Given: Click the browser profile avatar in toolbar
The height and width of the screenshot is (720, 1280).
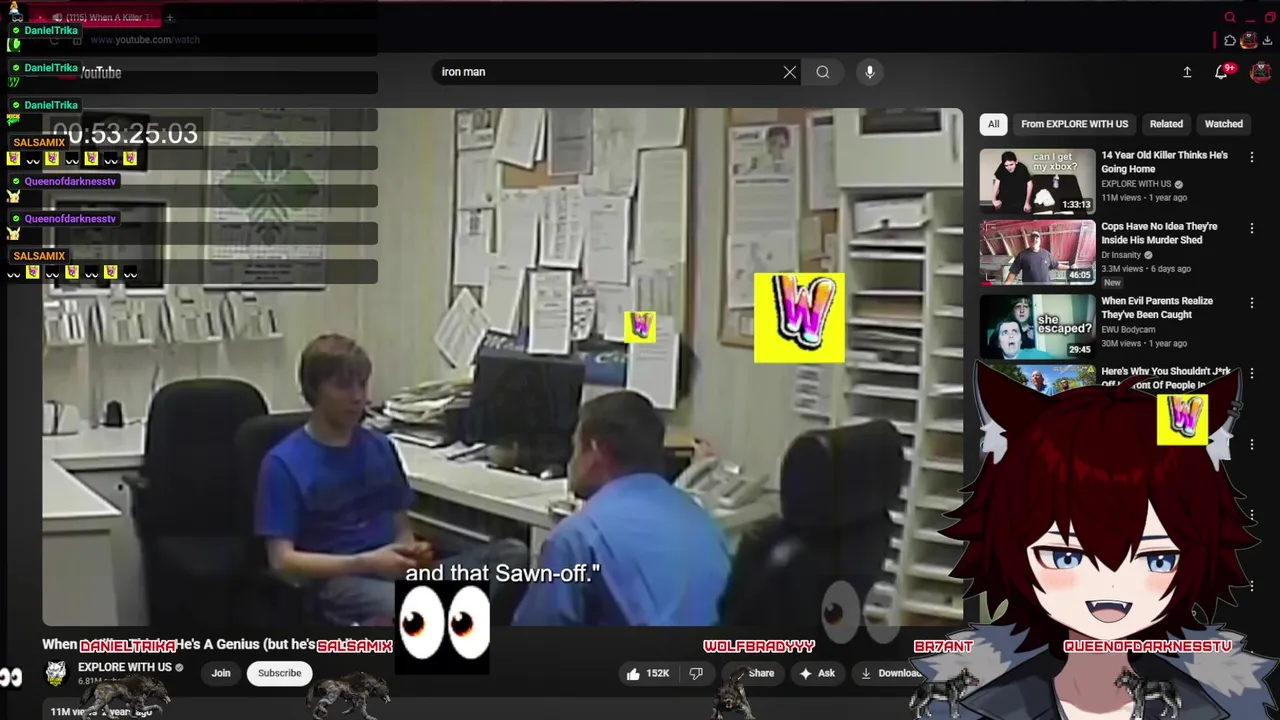Looking at the screenshot, I should pos(1249,41).
